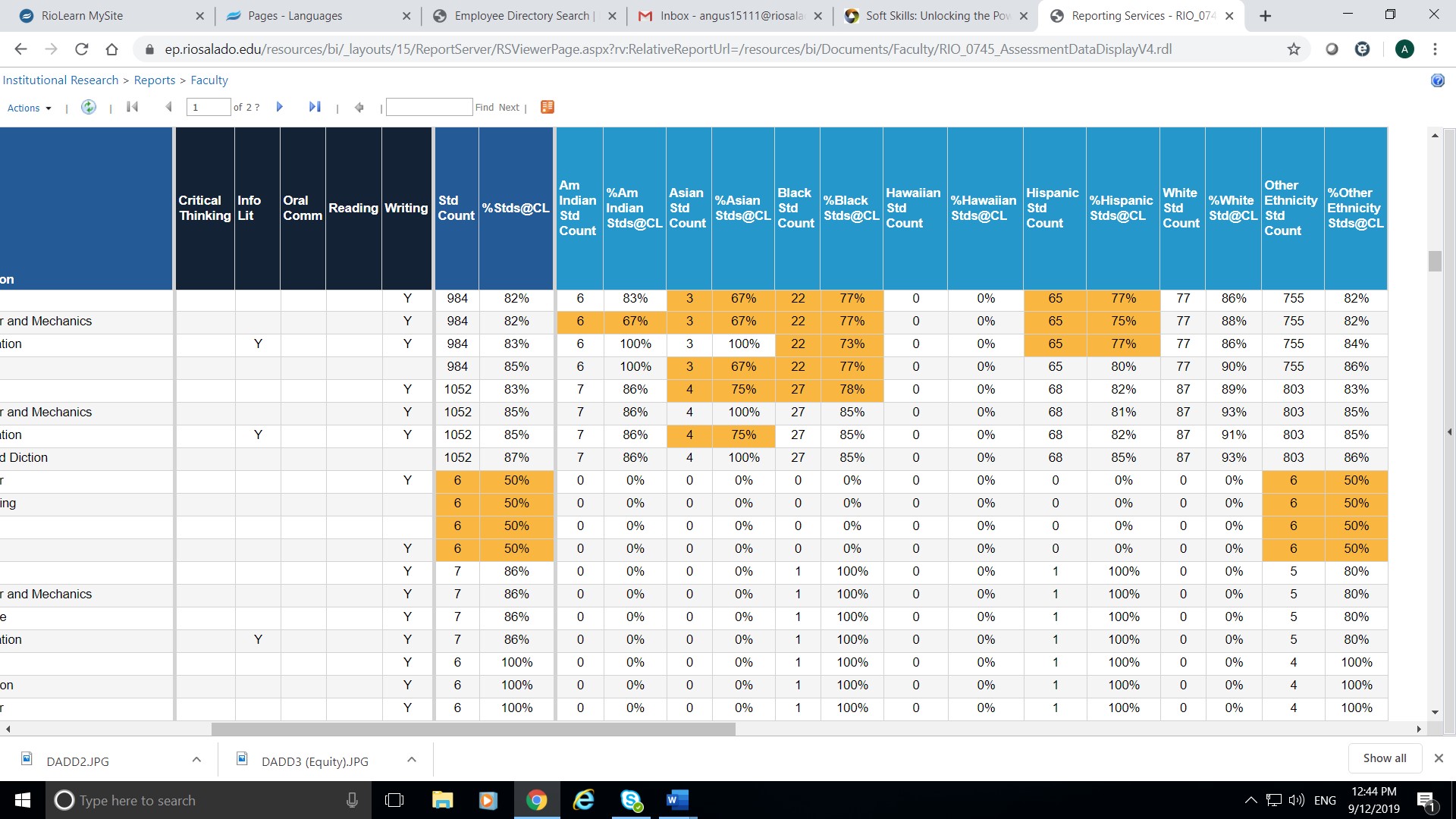Expand options for DADD2.JPG download
The image size is (1456, 819).
[196, 759]
